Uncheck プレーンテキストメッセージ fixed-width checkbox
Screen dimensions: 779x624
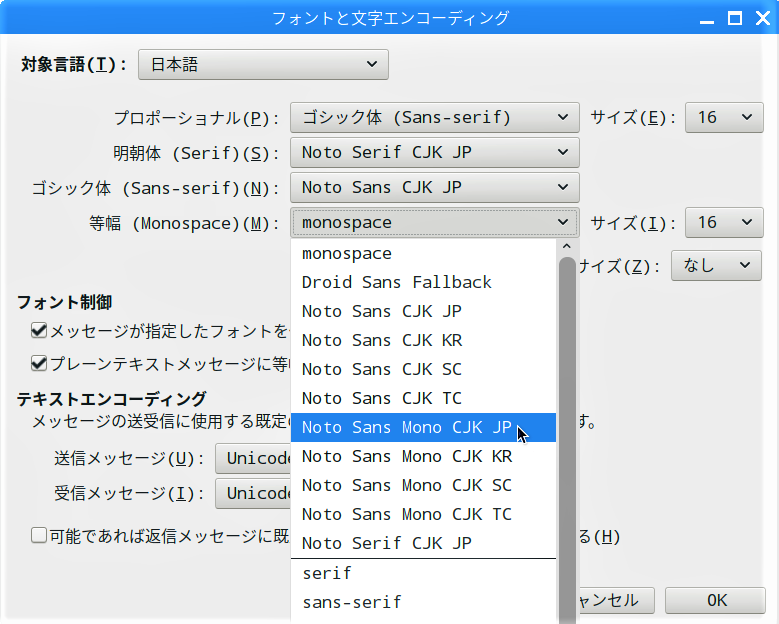coord(39,364)
